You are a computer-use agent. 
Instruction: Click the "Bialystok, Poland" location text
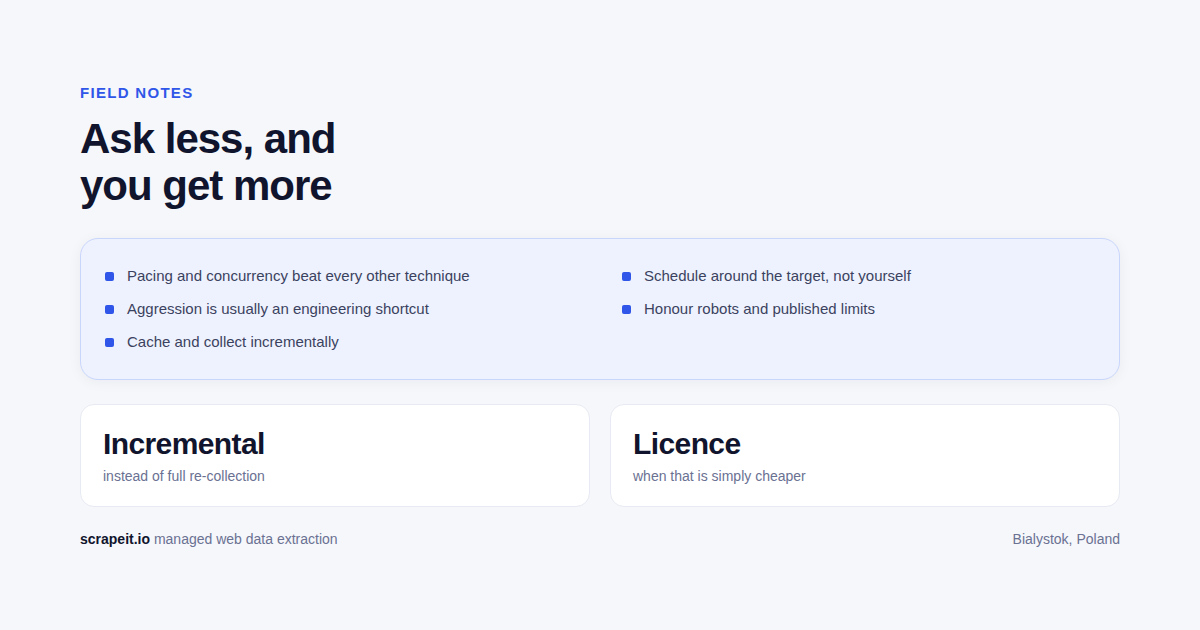(x=1066, y=539)
